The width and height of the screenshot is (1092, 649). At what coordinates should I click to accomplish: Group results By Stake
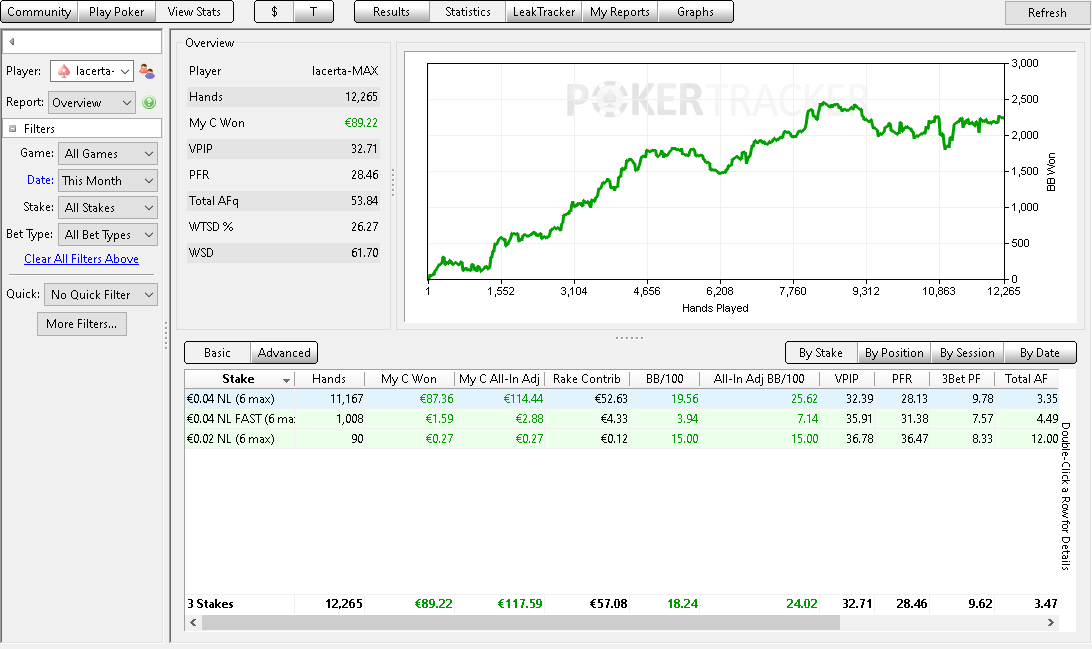820,352
